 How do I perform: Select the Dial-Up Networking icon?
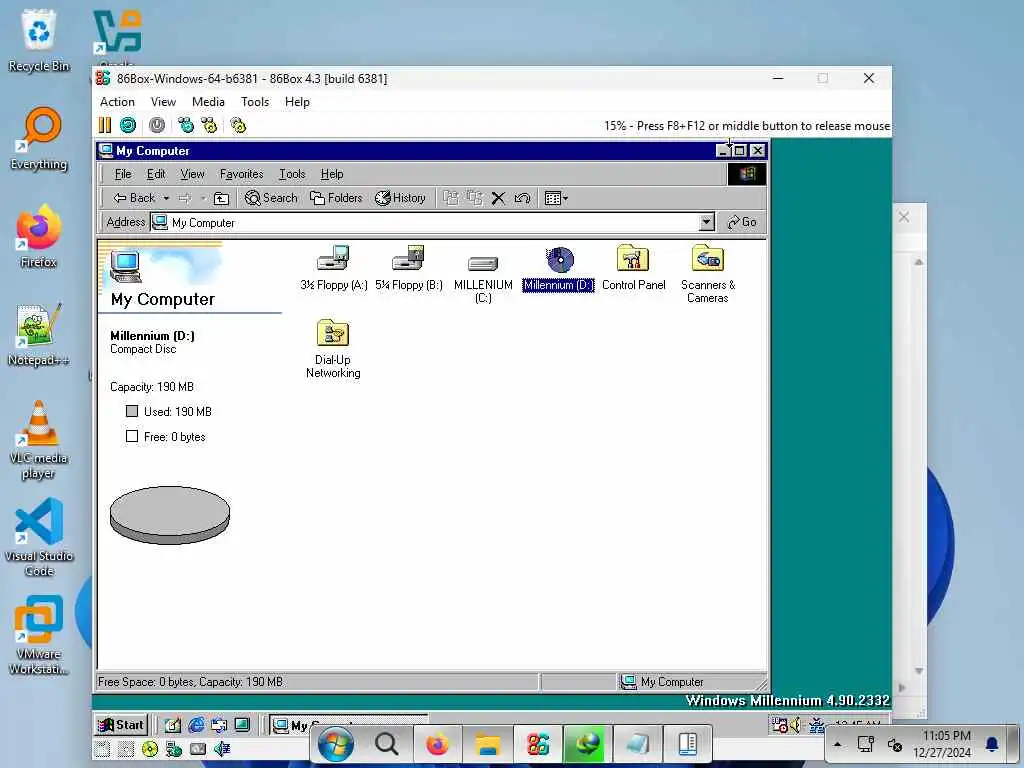click(333, 348)
